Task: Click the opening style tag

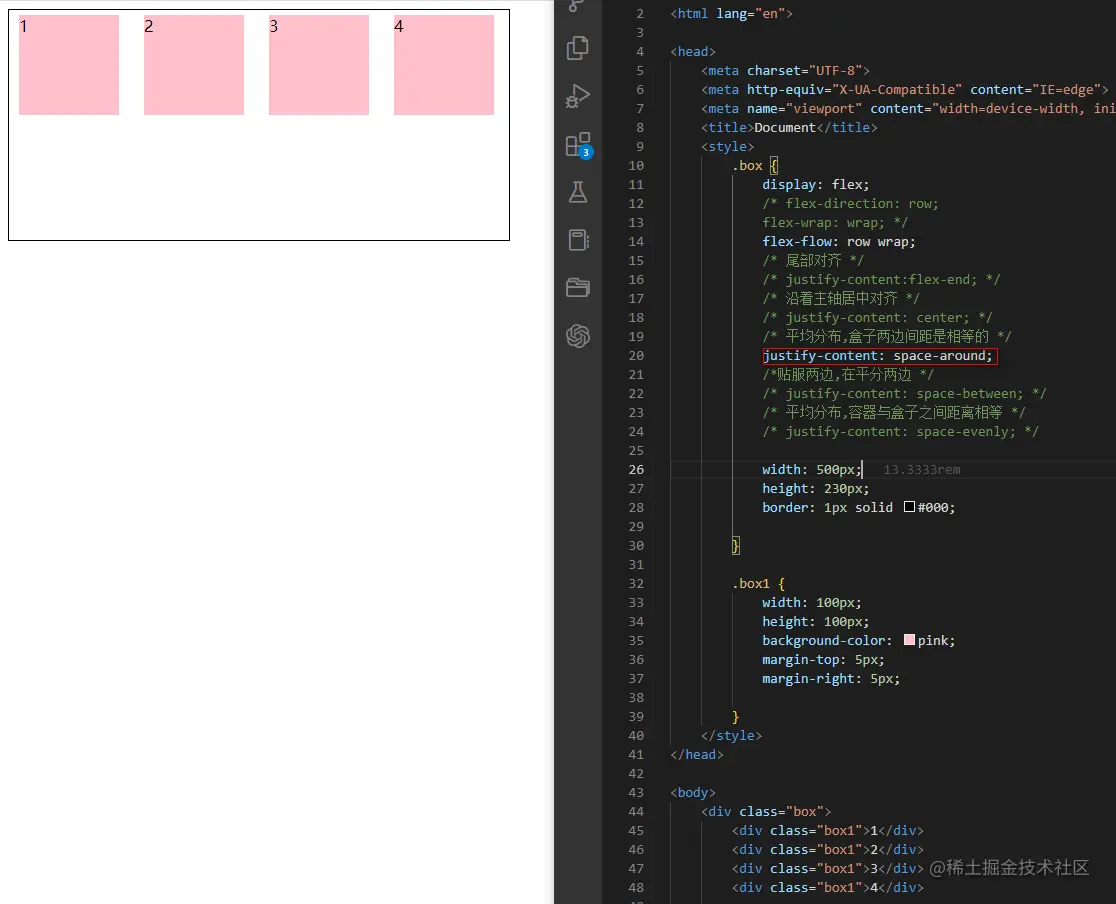Action: 727,147
